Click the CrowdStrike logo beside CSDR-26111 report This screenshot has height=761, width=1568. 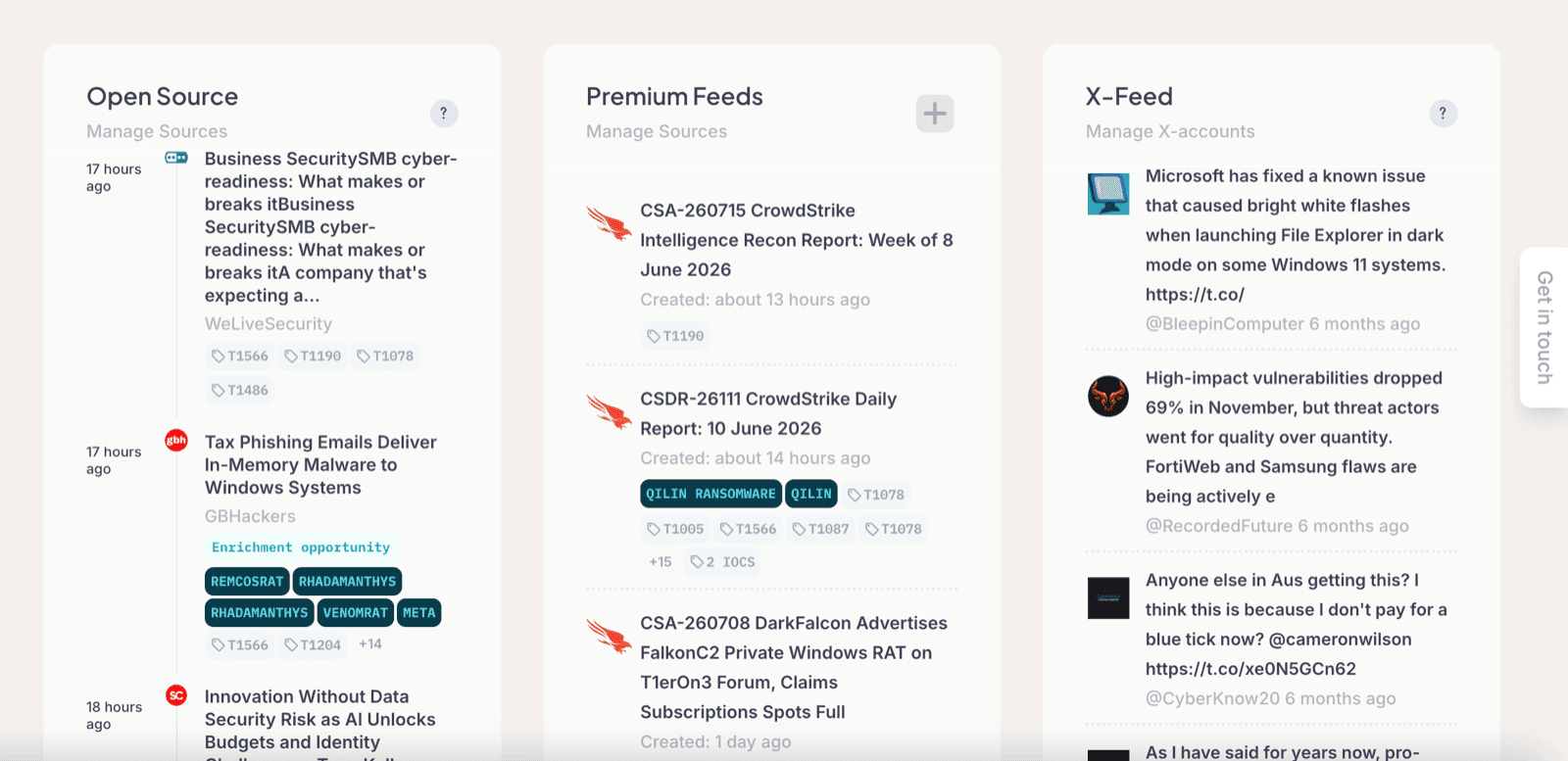[x=609, y=410]
